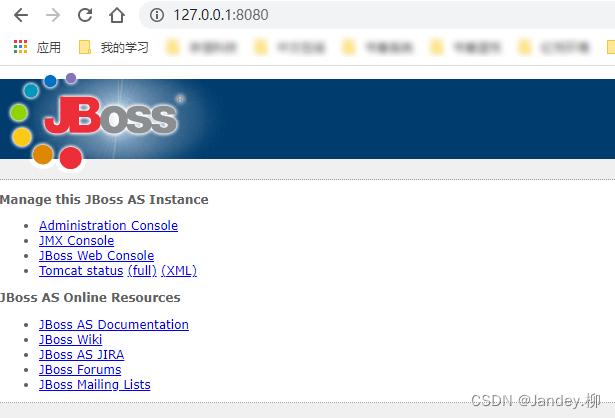Screen dimensions: 615x418
Task: Focus the address bar showing 127.0.0.1:8080
Action: [x=377, y=15]
